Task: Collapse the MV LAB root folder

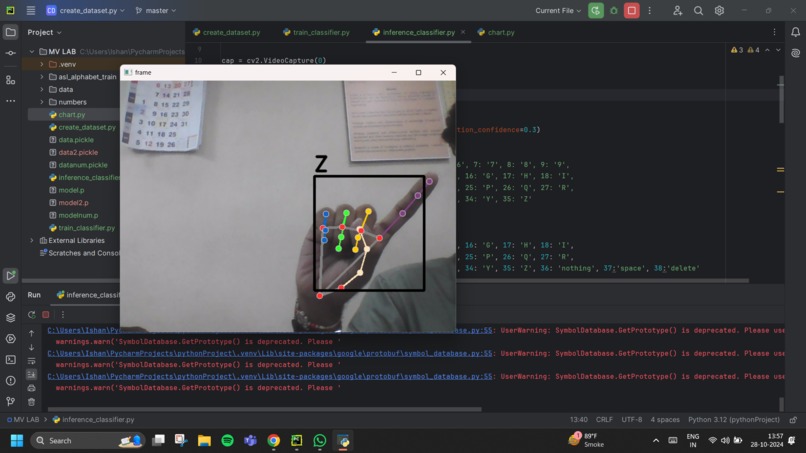Action: [x=32, y=51]
